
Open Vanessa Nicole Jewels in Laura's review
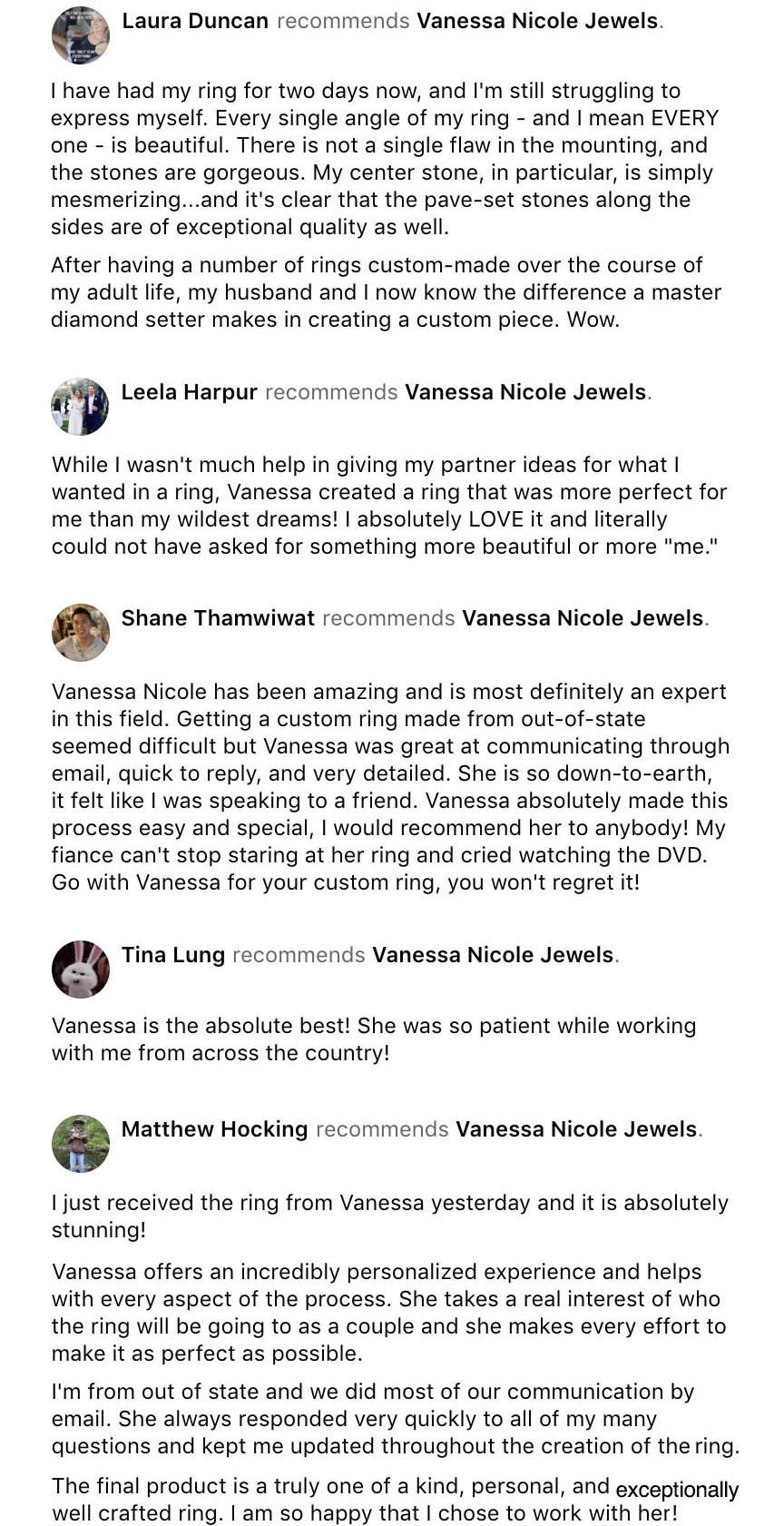click(x=537, y=21)
